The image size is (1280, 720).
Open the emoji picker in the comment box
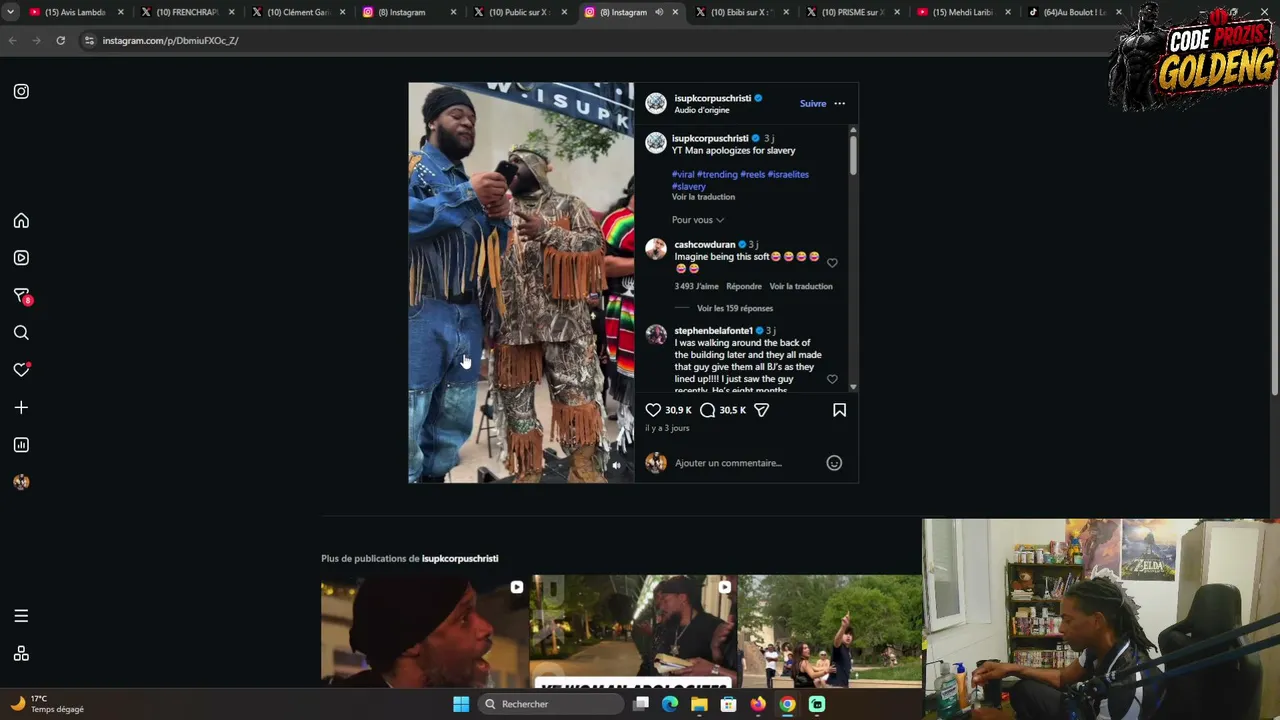click(834, 463)
